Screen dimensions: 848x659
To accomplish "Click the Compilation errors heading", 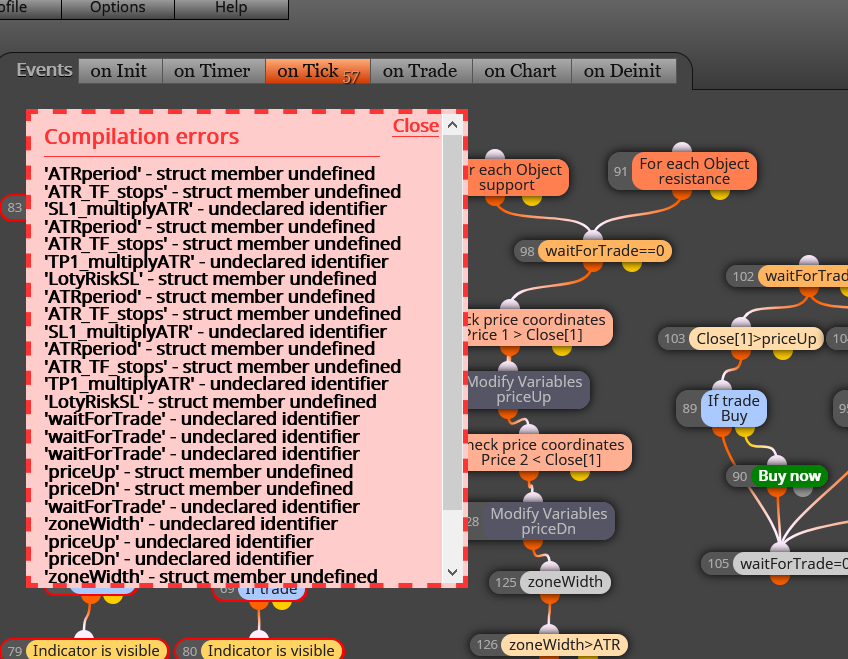I will point(142,137).
